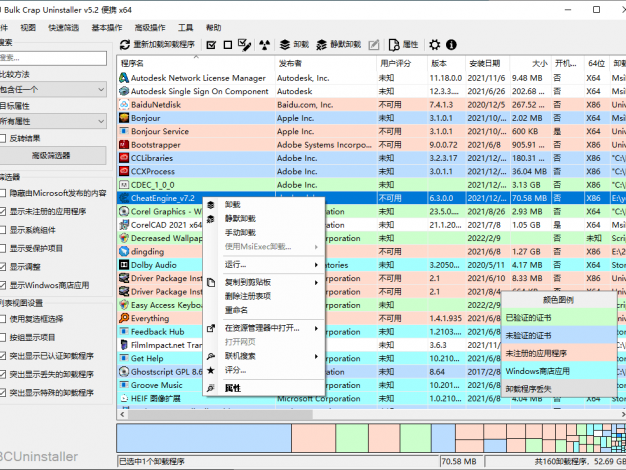The width and height of the screenshot is (626, 470).
Task: Expand the 运行 submenu in context menu
Action: coord(316,265)
